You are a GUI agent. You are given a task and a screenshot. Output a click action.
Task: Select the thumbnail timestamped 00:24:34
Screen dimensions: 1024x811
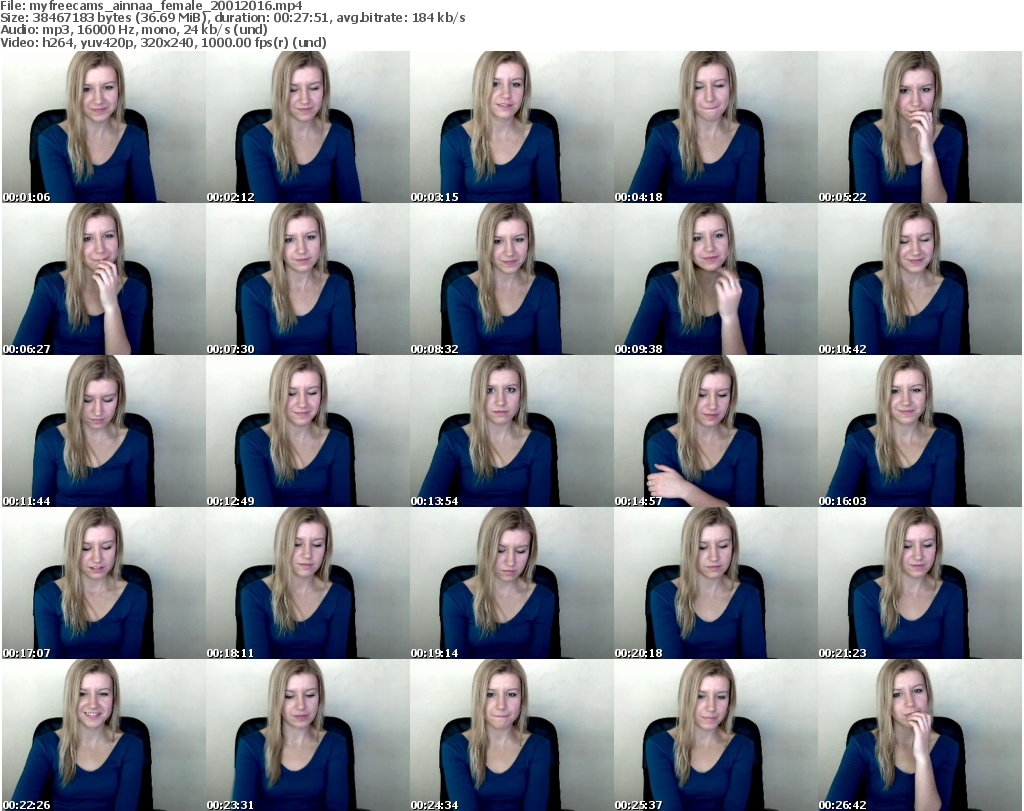pyautogui.click(x=512, y=735)
